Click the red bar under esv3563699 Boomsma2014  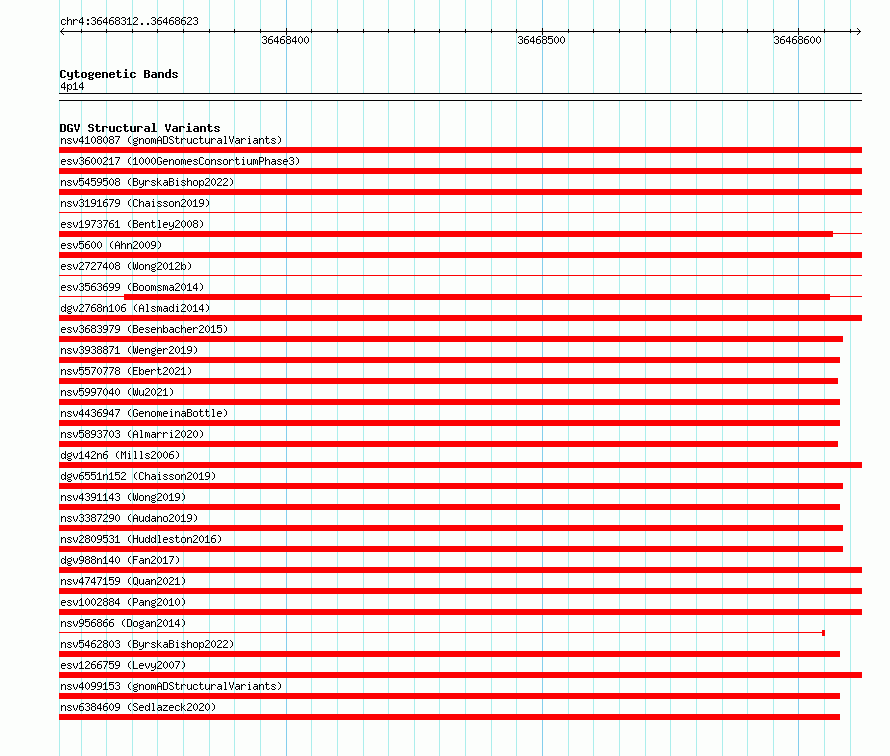click(477, 297)
